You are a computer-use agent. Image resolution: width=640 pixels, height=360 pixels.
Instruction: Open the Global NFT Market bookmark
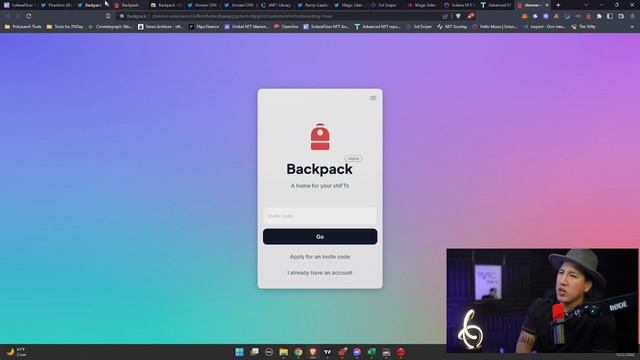[x=247, y=27]
